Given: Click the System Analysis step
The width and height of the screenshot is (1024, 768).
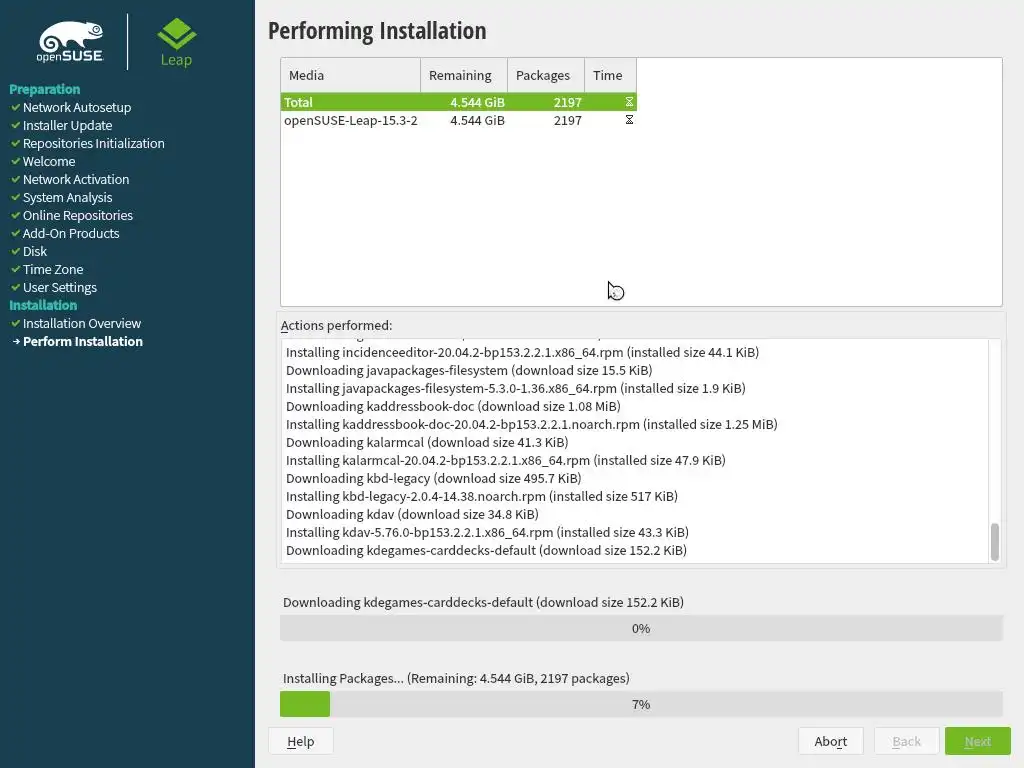Looking at the screenshot, I should pyautogui.click(x=67, y=197).
